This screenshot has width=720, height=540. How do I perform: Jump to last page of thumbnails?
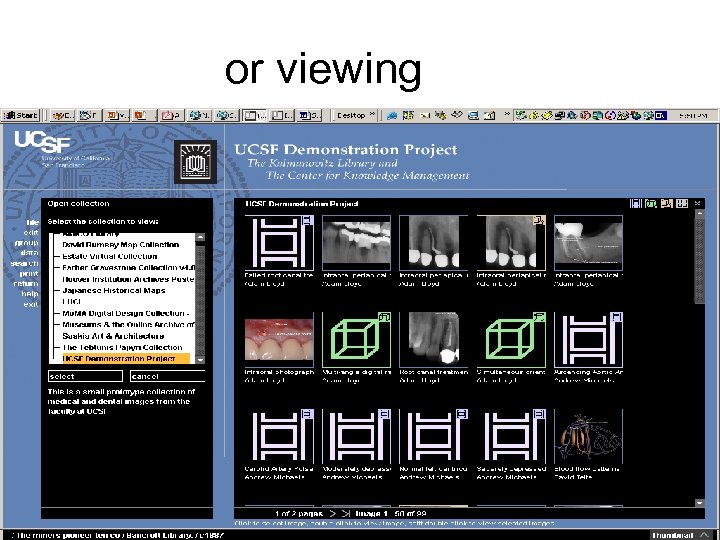(x=346, y=513)
